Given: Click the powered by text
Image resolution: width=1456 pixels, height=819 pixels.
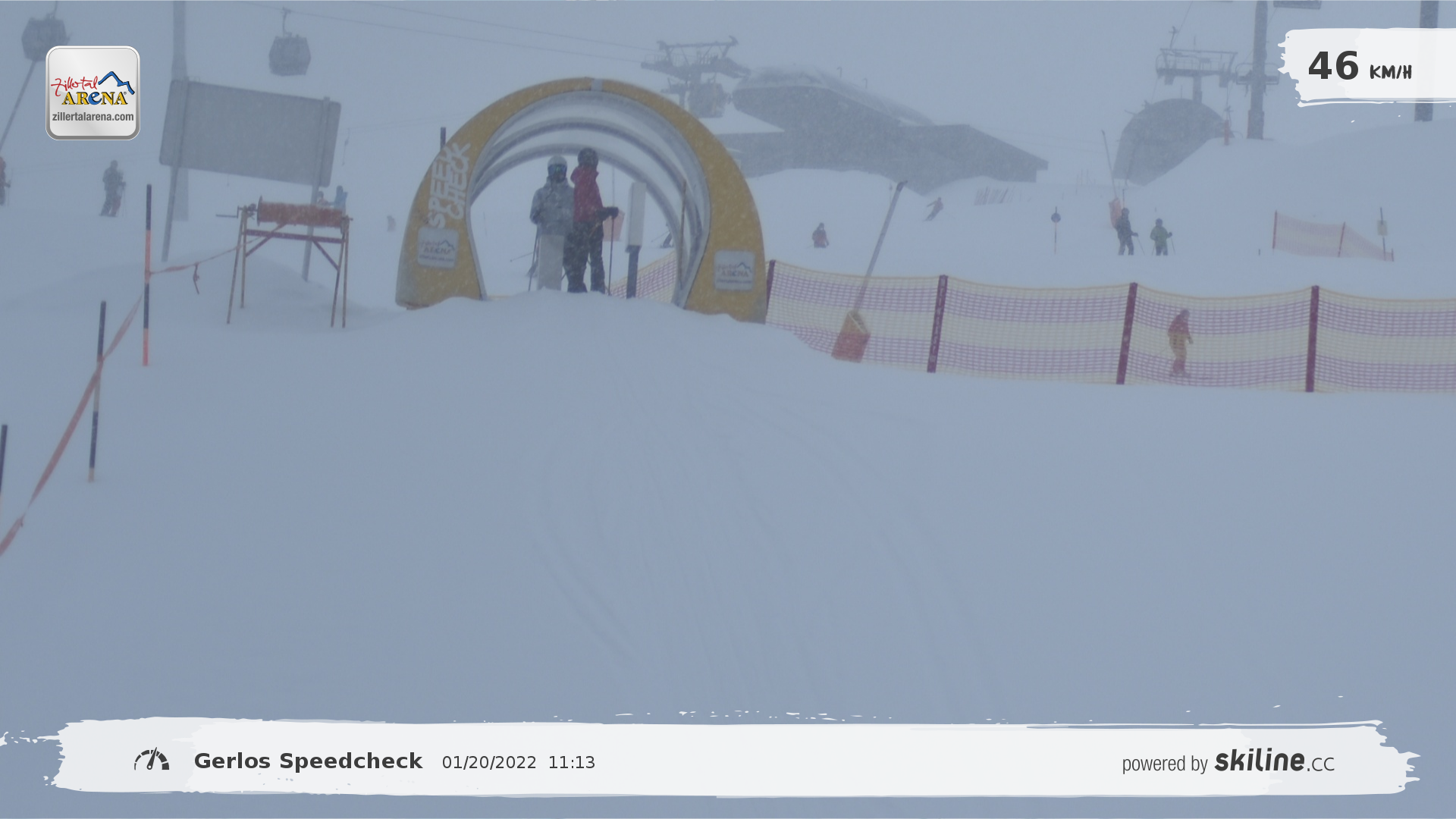Looking at the screenshot, I should 1164,764.
